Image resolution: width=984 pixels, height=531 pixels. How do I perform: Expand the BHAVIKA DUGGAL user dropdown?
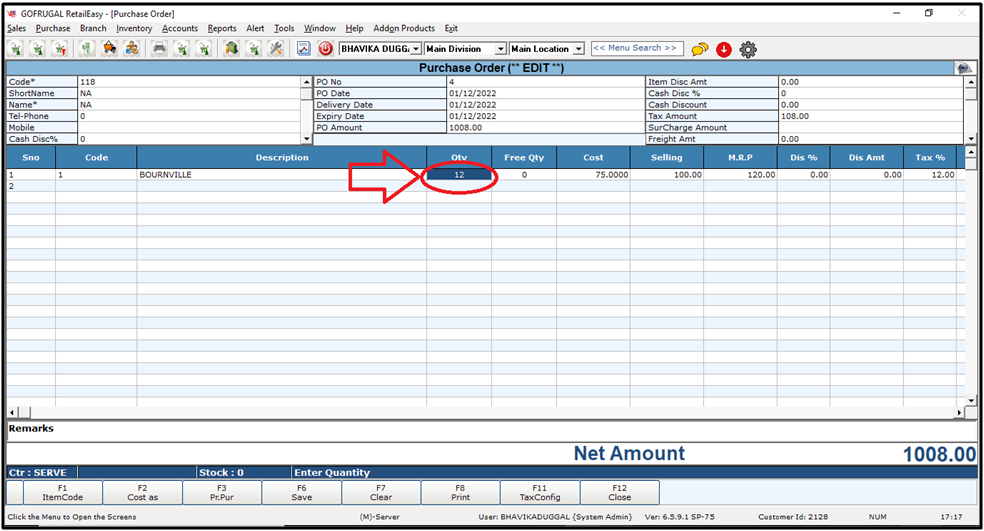[x=416, y=49]
